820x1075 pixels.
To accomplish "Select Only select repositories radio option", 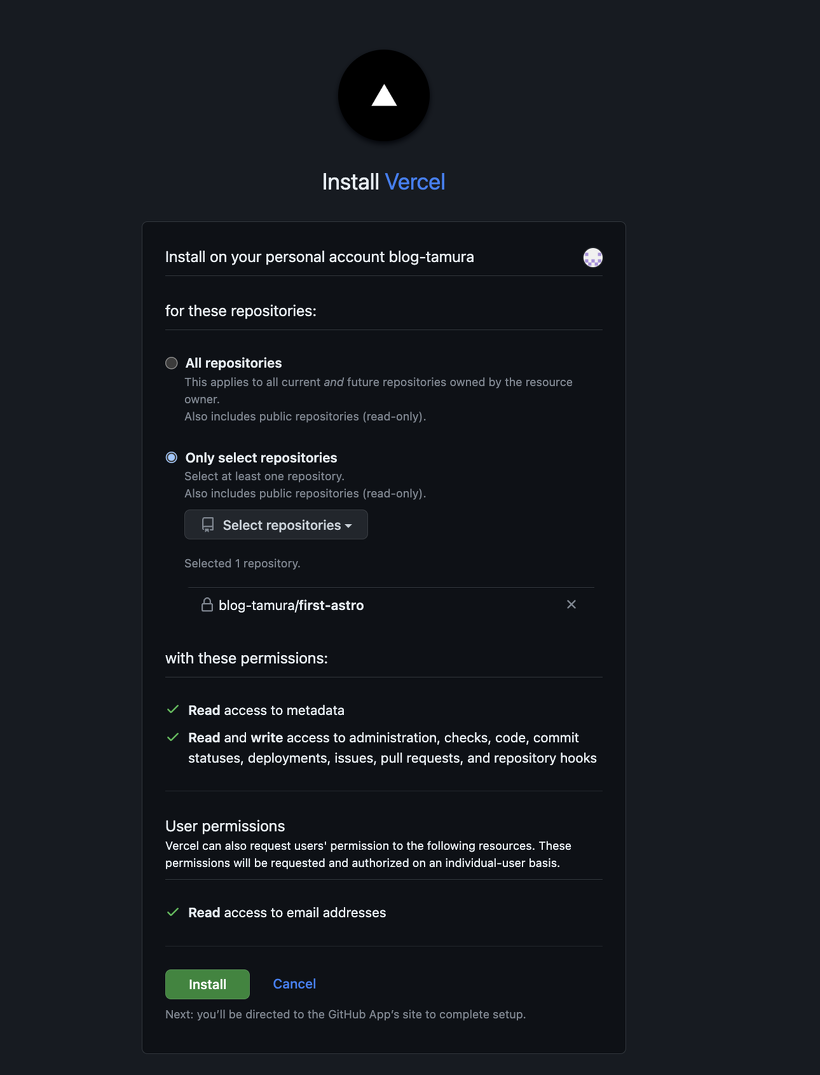I will [171, 457].
